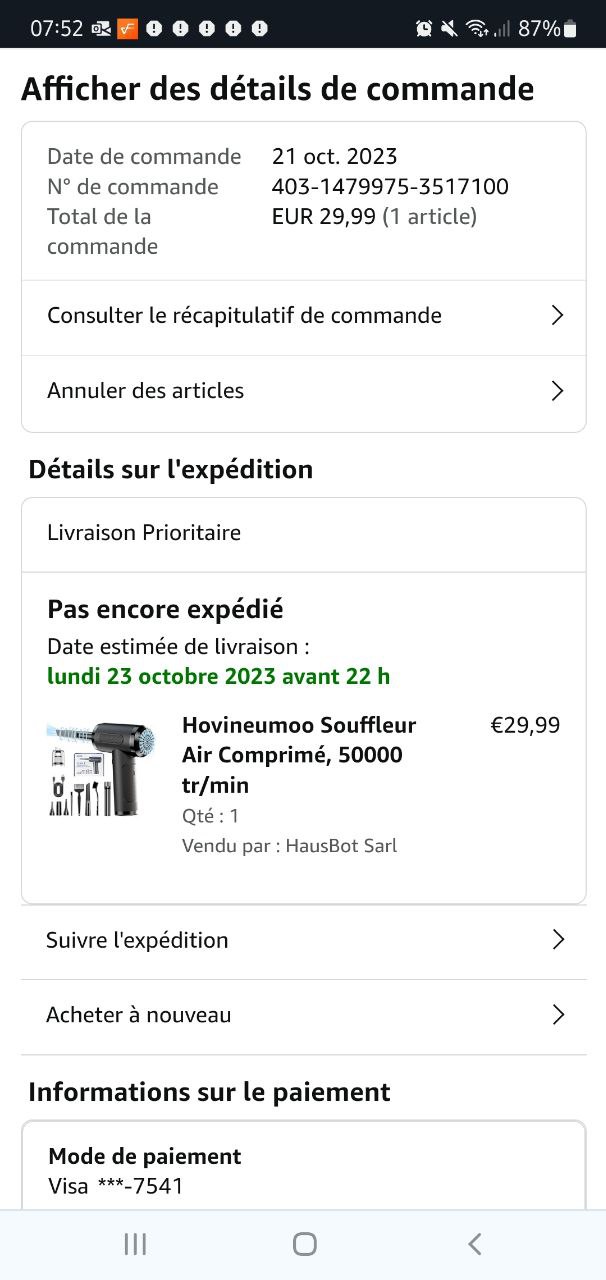Image resolution: width=606 pixels, height=1280 pixels.
Task: Tap the alarm clock status icon
Action: tap(424, 28)
